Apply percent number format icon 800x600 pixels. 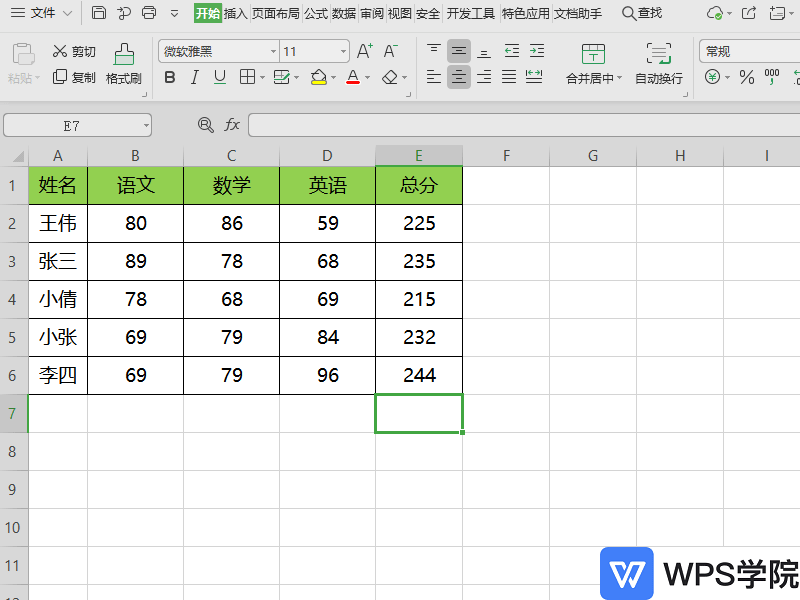(746, 77)
